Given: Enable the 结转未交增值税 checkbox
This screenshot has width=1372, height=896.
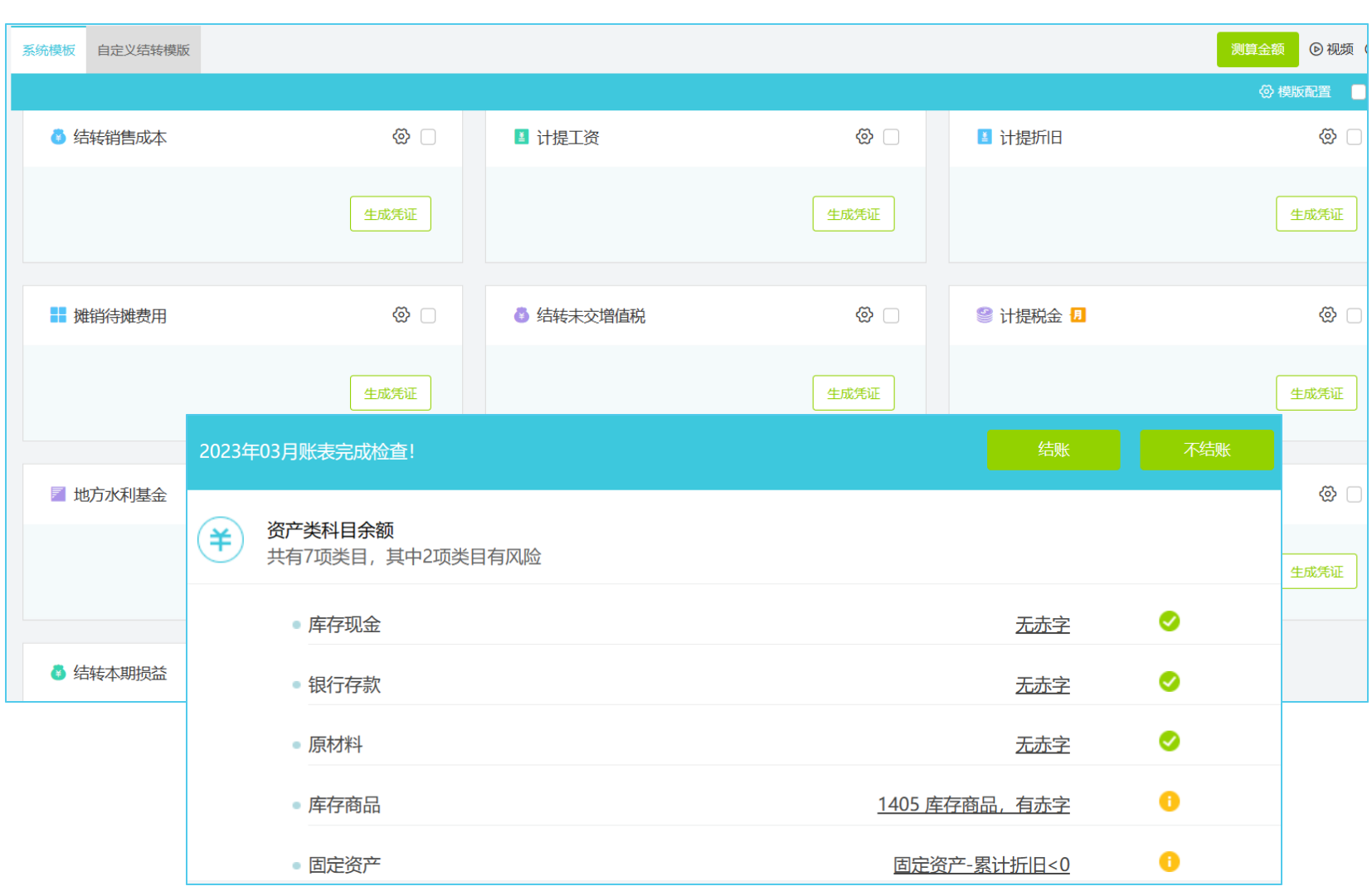Looking at the screenshot, I should pyautogui.click(x=891, y=315).
